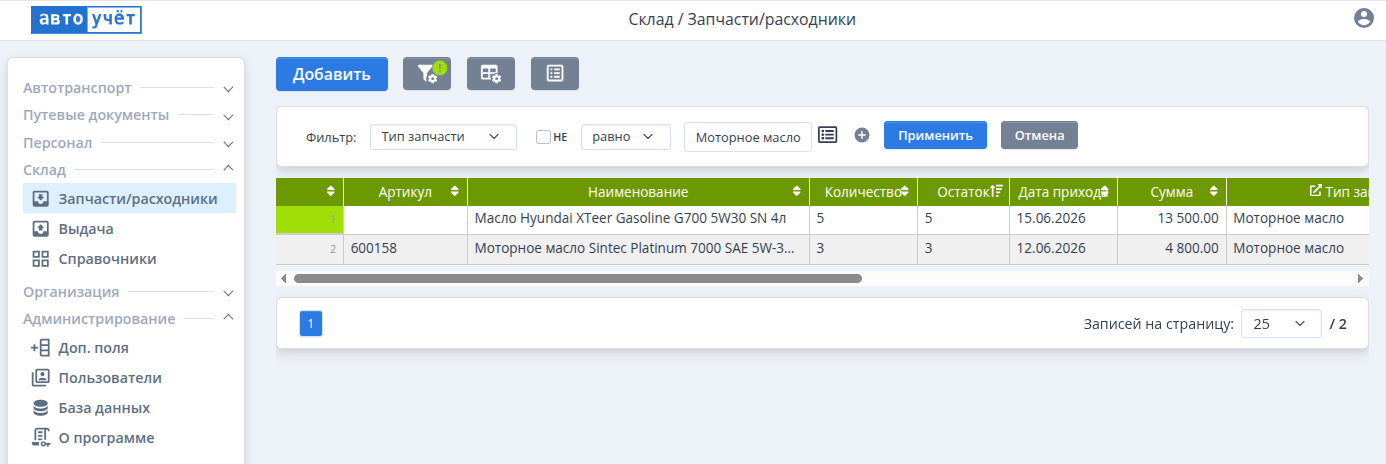Click the Моторное масло filter value field
Screen dimensions: 1386x464
pos(748,137)
